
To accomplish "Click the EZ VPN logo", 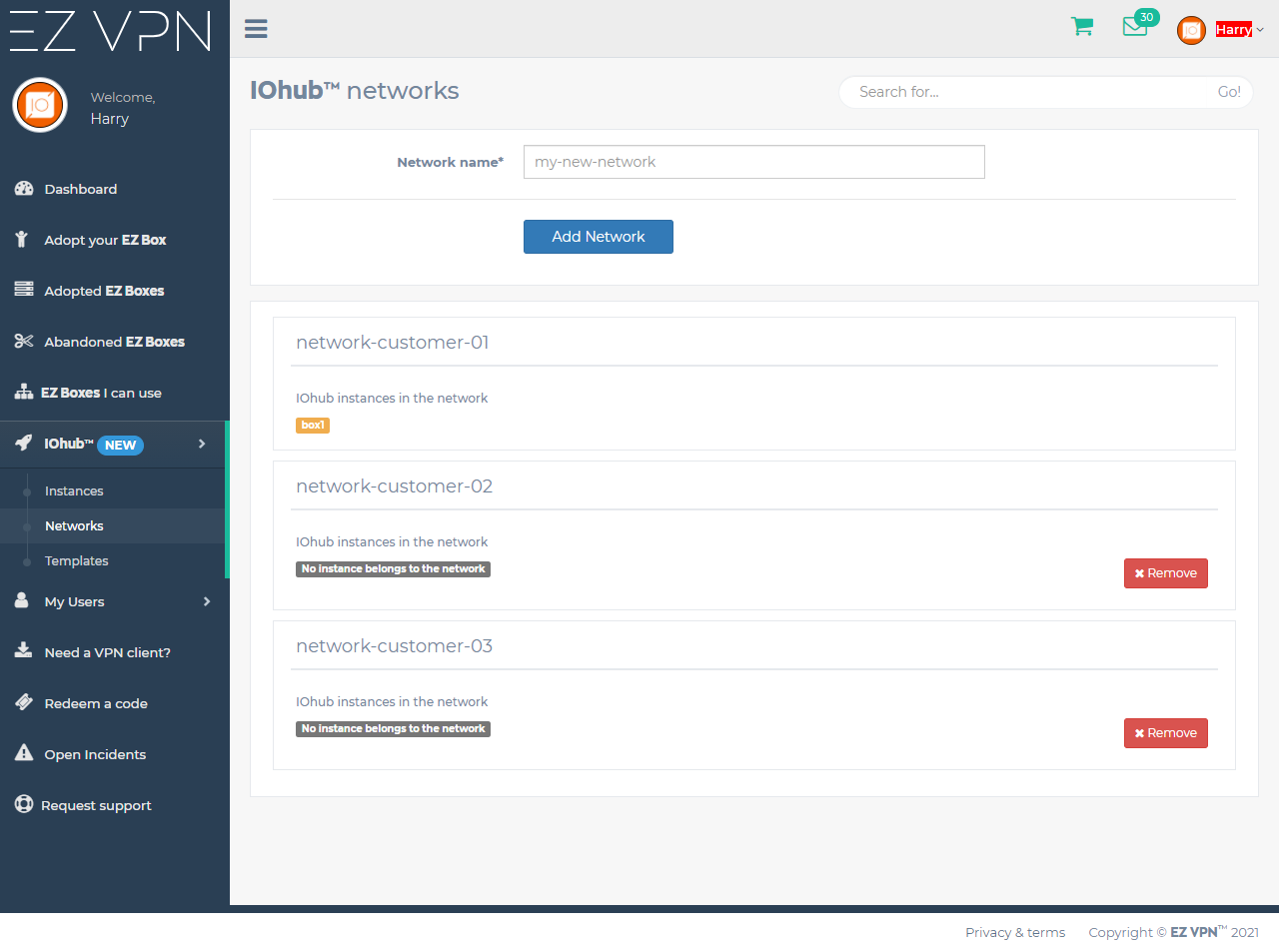I will [x=111, y=31].
